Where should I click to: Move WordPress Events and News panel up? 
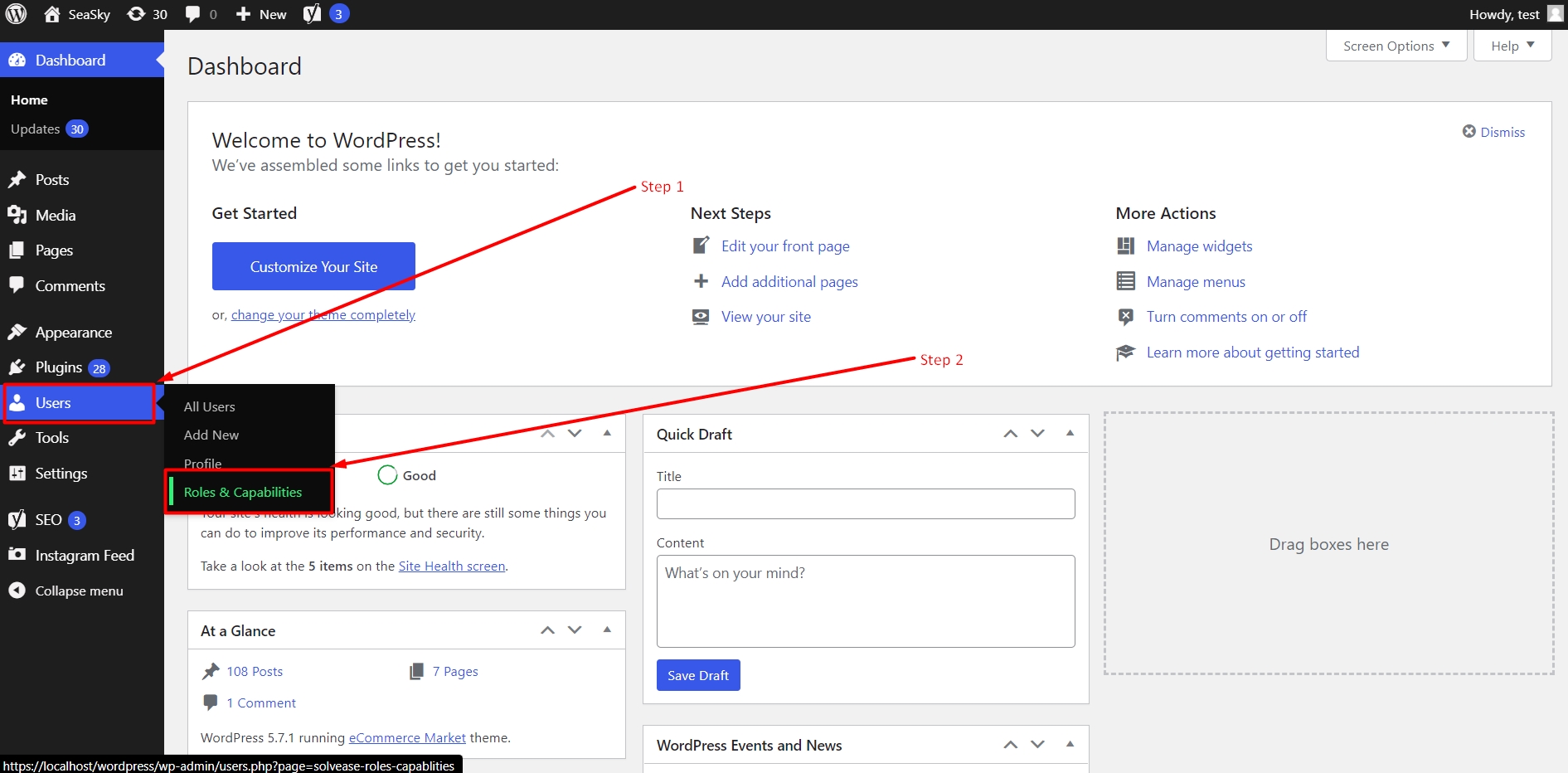(x=1010, y=744)
